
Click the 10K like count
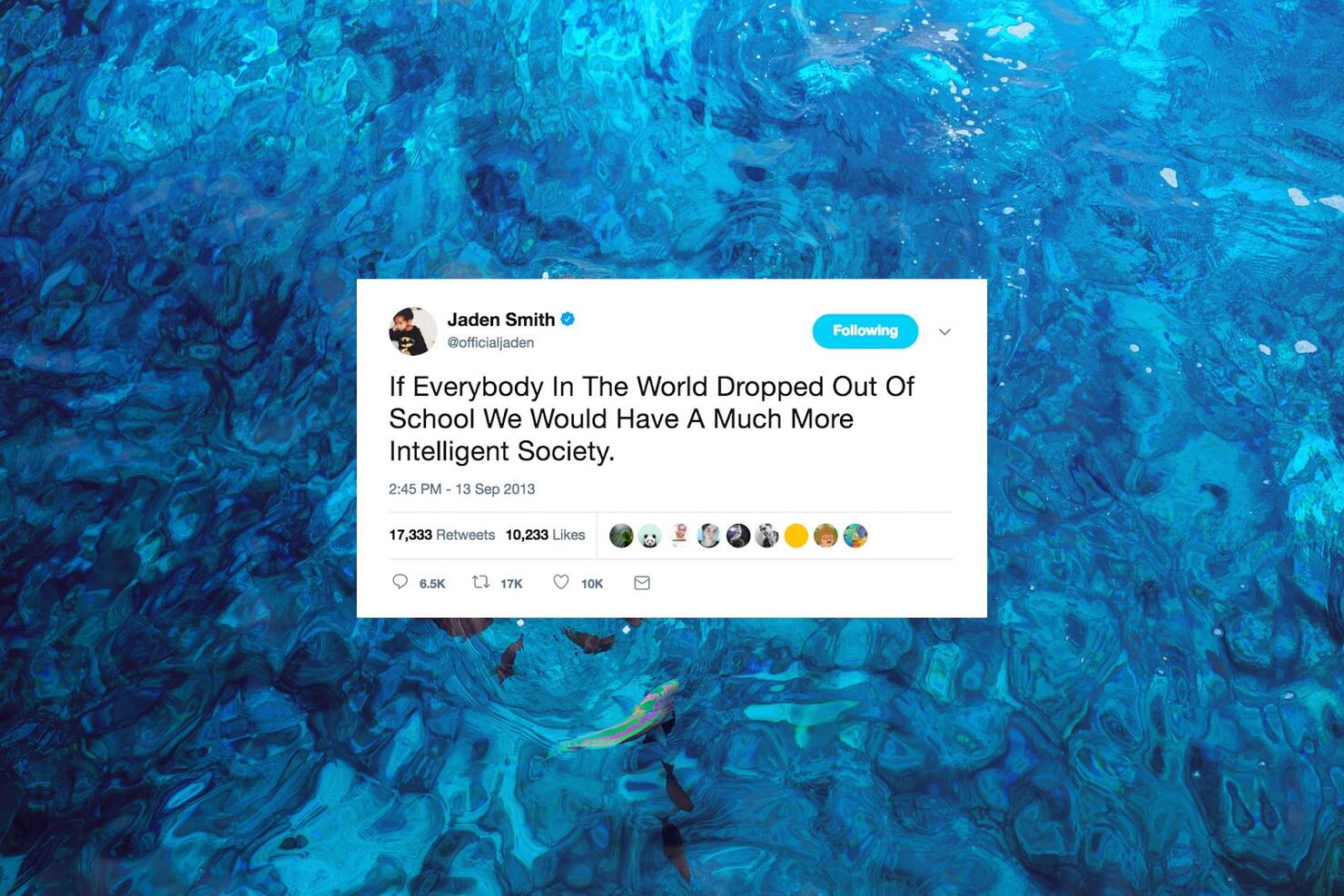tap(592, 584)
